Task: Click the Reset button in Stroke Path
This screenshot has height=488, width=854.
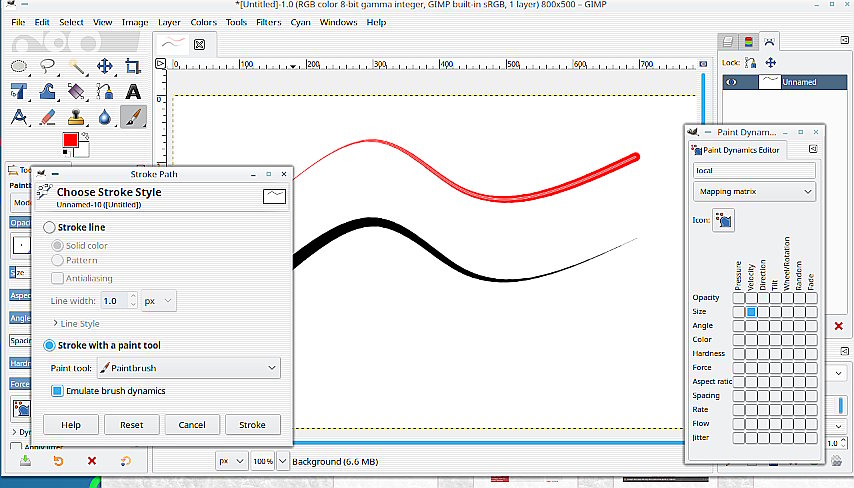Action: tap(131, 425)
